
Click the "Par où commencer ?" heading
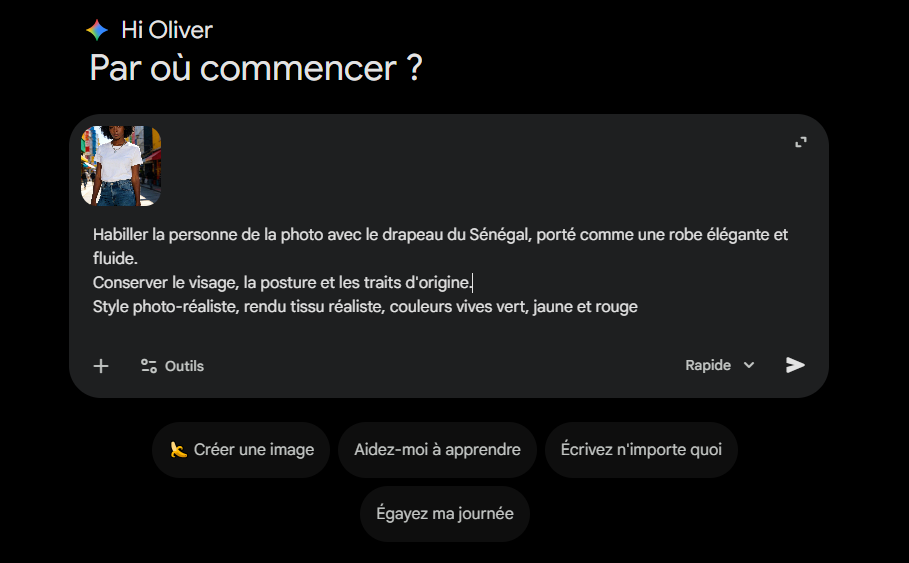(256, 69)
